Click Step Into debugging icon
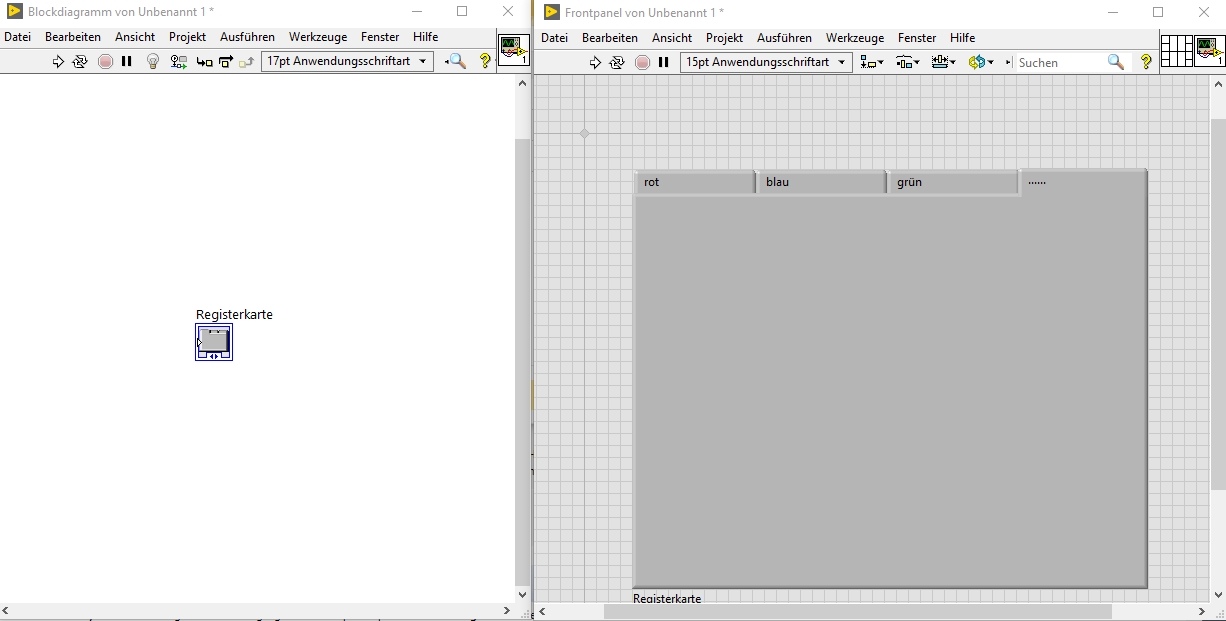 point(204,61)
